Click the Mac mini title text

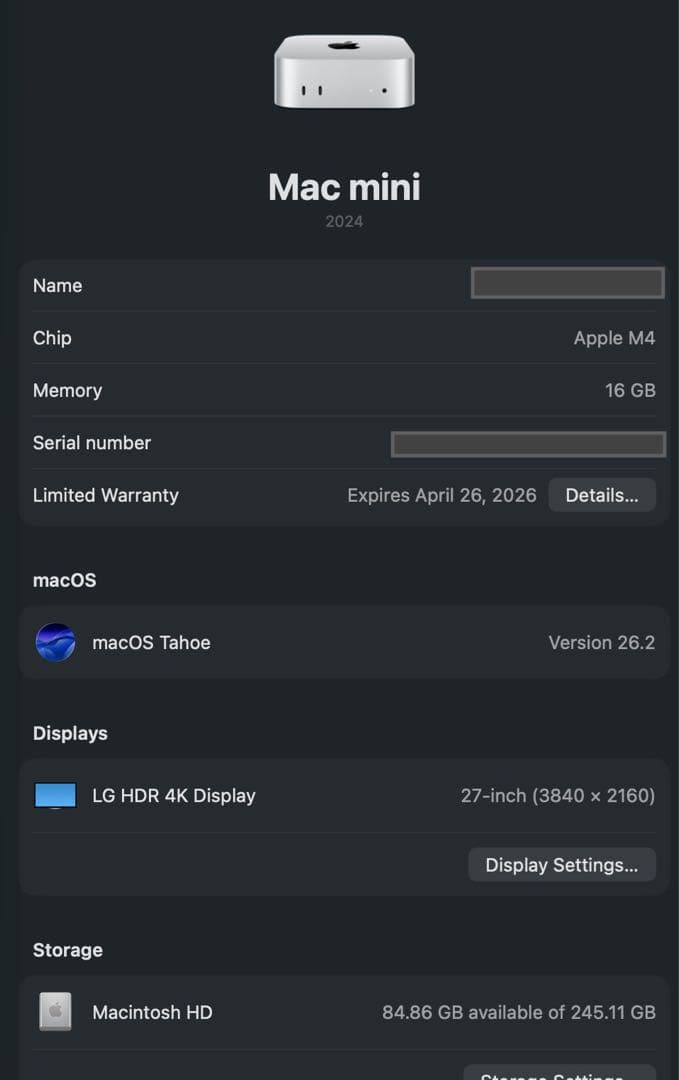tap(344, 187)
